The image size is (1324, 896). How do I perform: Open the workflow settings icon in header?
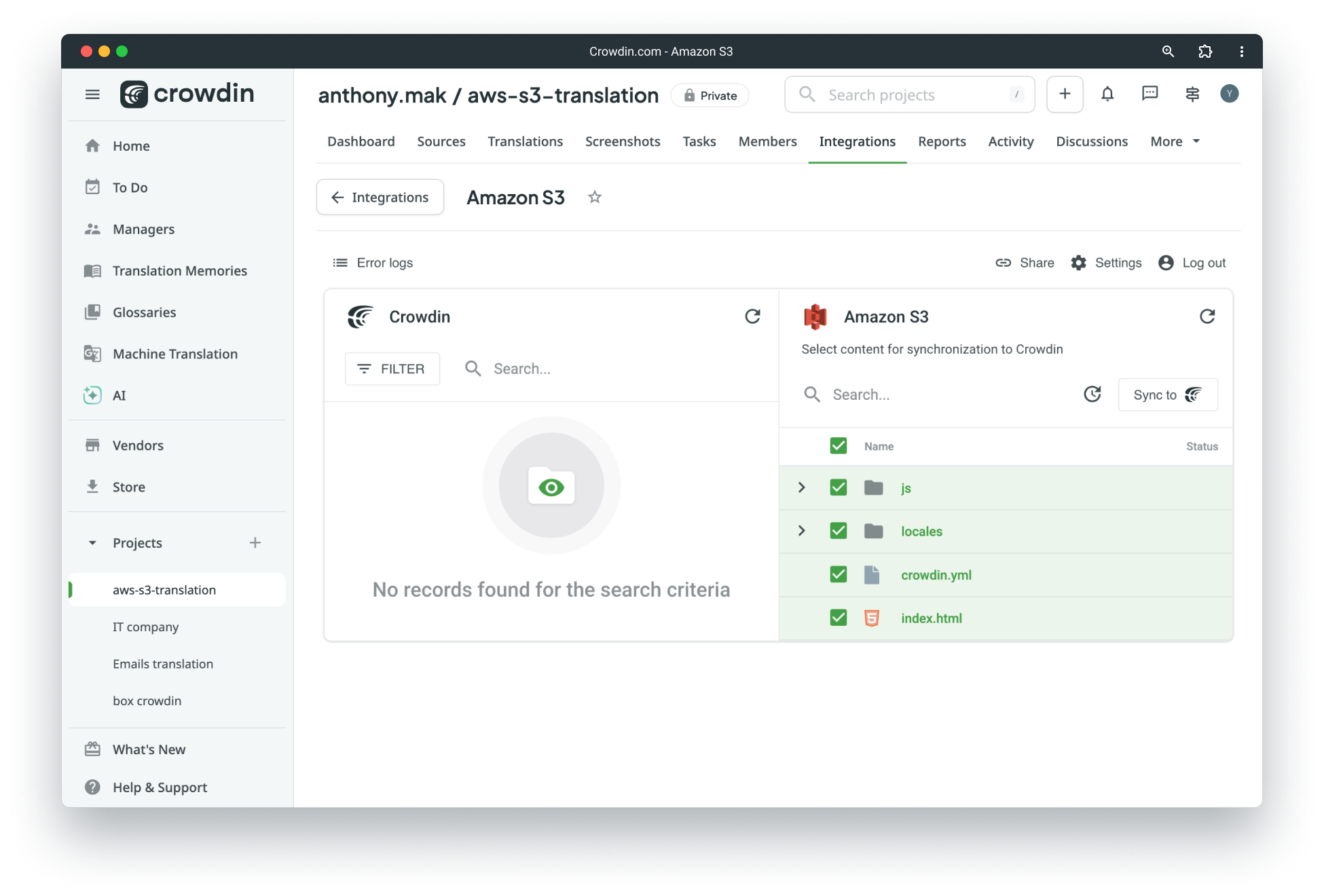click(x=1192, y=94)
